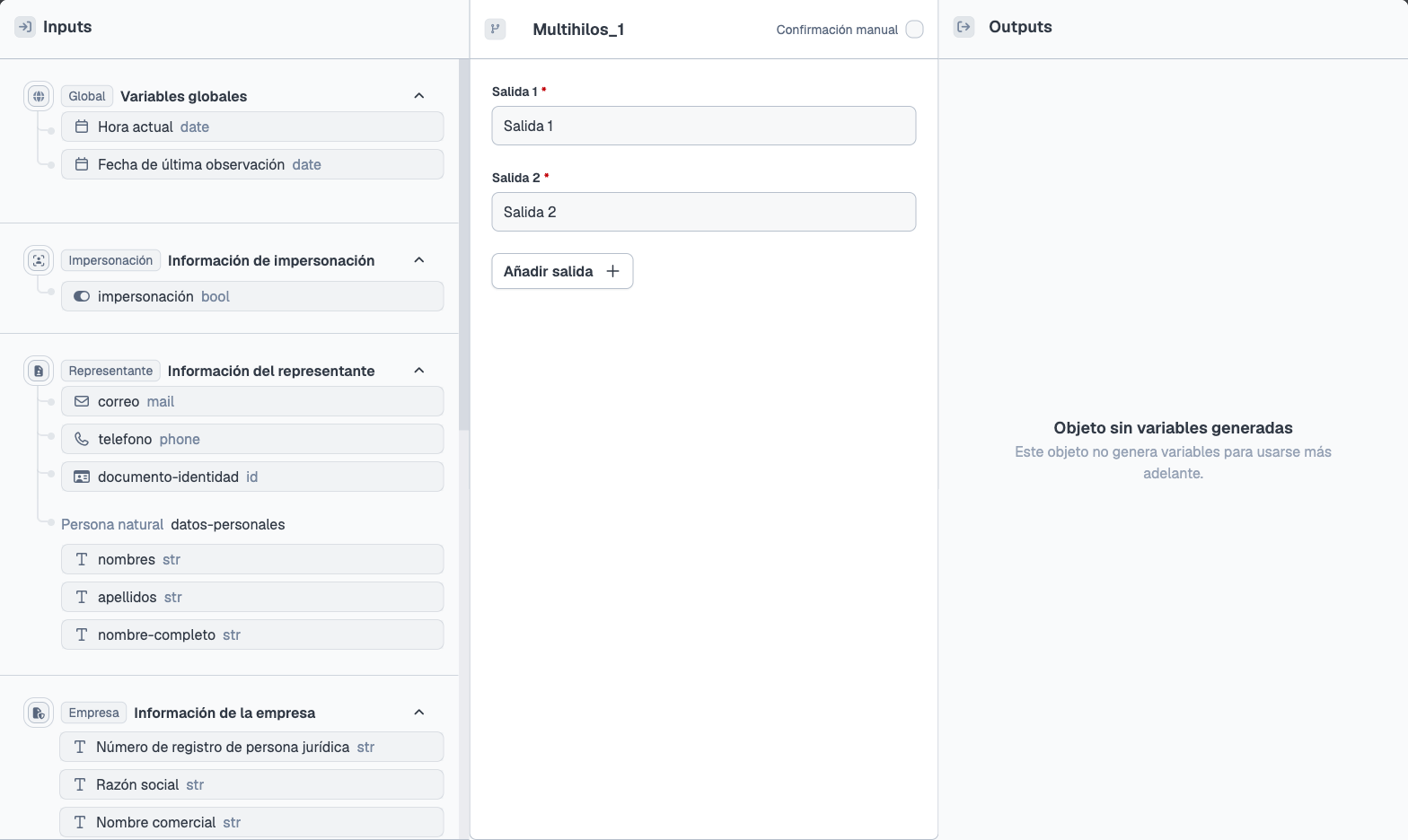Select the Hora actual date variable
The image size is (1408, 840).
(252, 127)
